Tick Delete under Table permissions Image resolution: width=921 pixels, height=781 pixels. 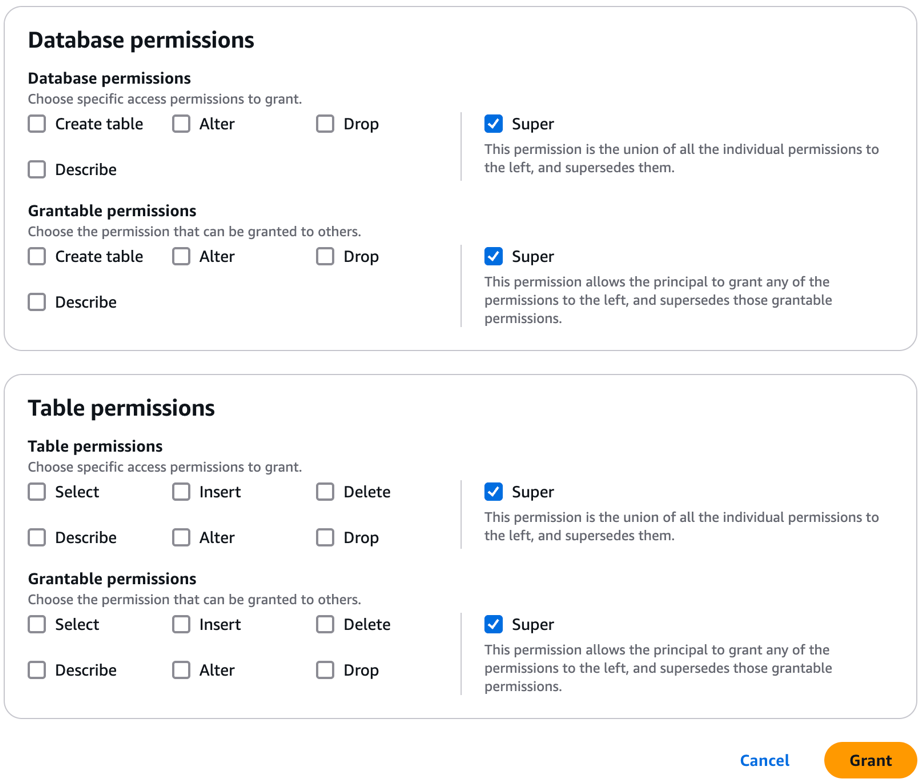(x=325, y=492)
